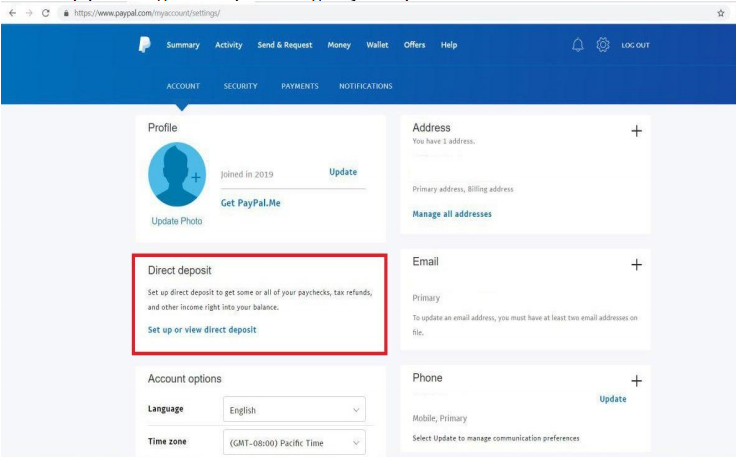Image resolution: width=736 pixels, height=458 pixels.
Task: Click Set up or view direct deposit
Action: (x=202, y=329)
